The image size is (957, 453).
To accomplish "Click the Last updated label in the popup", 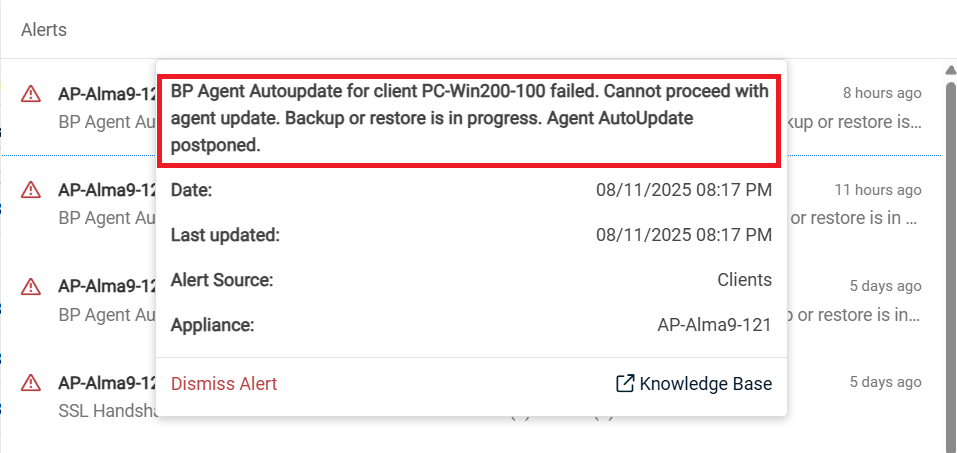I will coord(225,236).
